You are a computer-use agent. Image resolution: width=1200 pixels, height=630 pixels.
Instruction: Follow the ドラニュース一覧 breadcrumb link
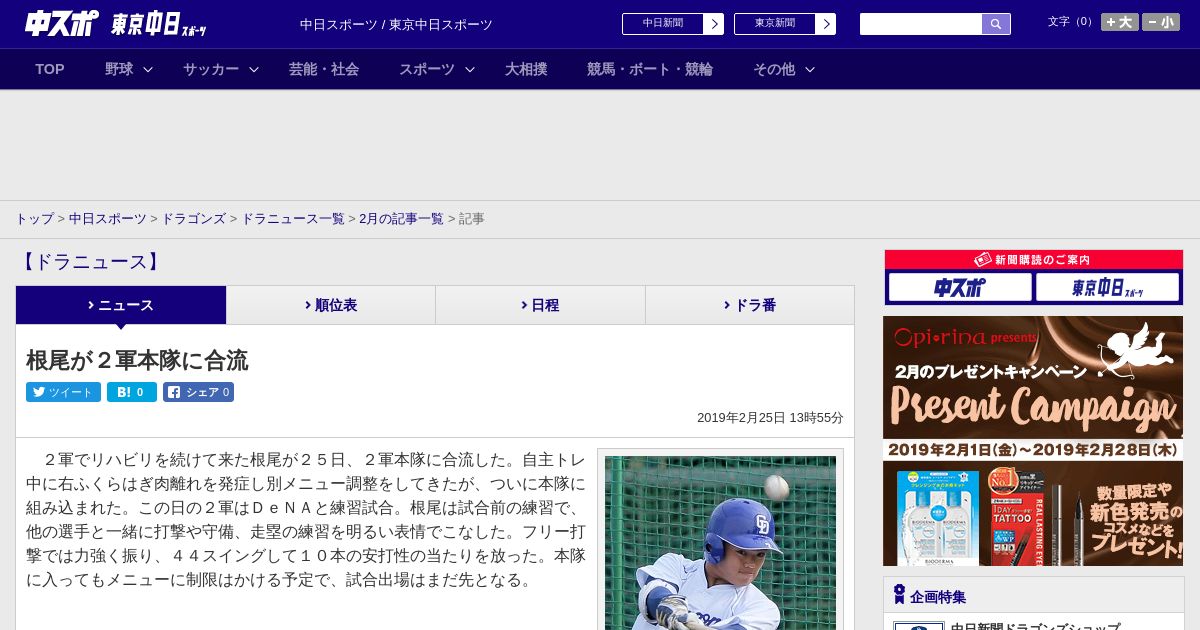click(293, 218)
